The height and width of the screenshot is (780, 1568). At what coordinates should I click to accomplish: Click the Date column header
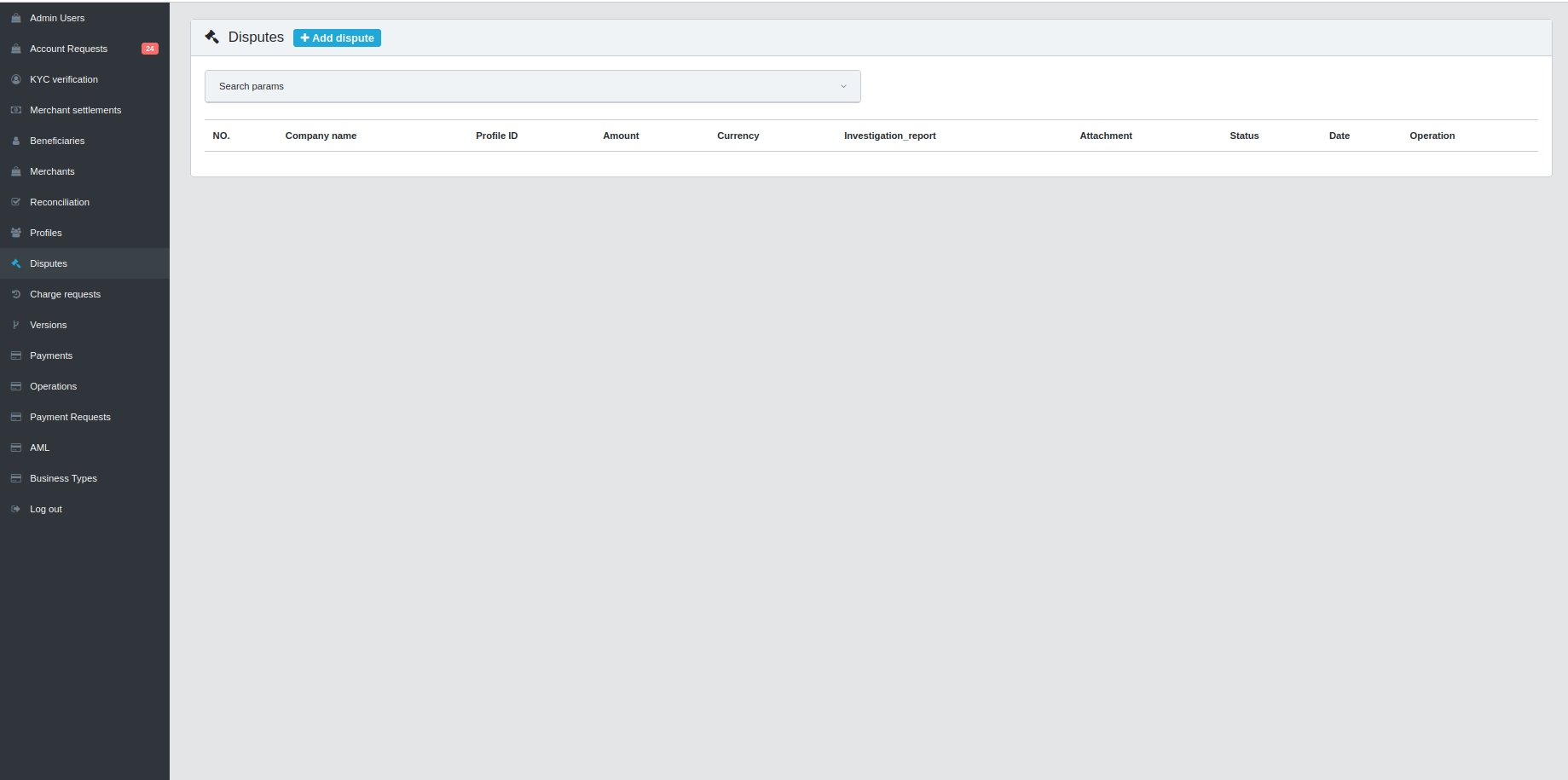(1339, 136)
